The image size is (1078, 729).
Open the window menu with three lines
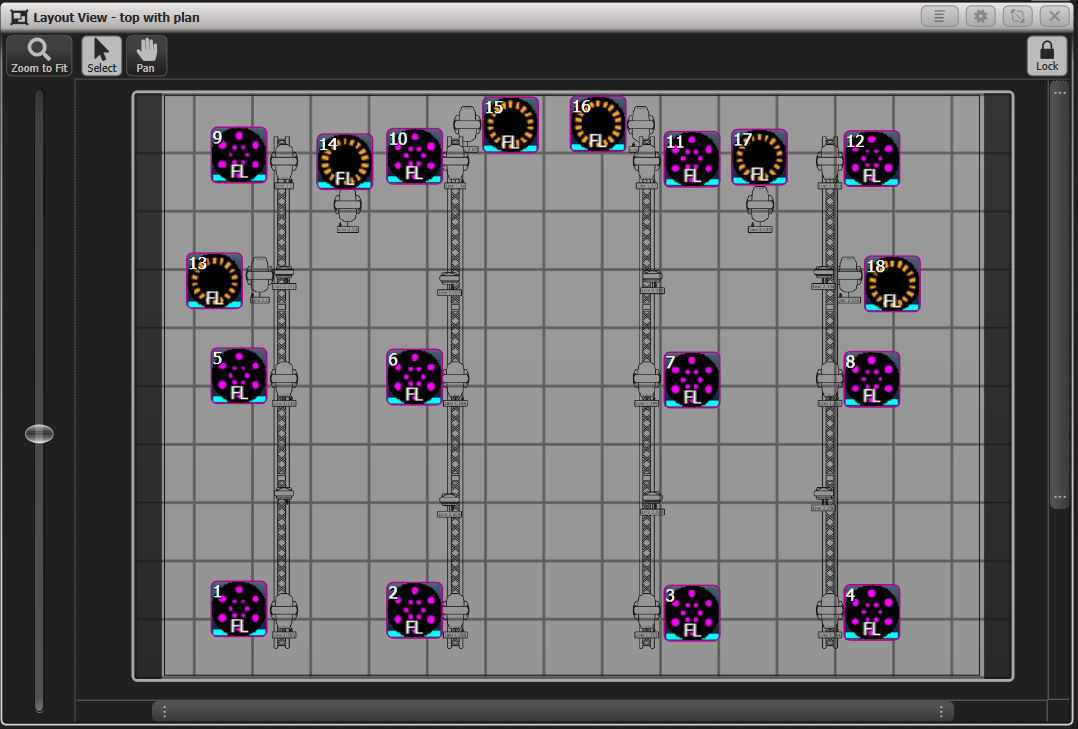(x=939, y=17)
